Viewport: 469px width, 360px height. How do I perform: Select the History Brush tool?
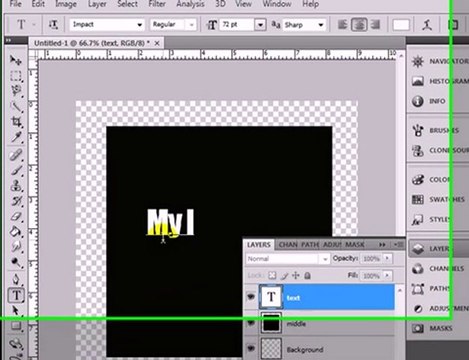click(x=15, y=201)
